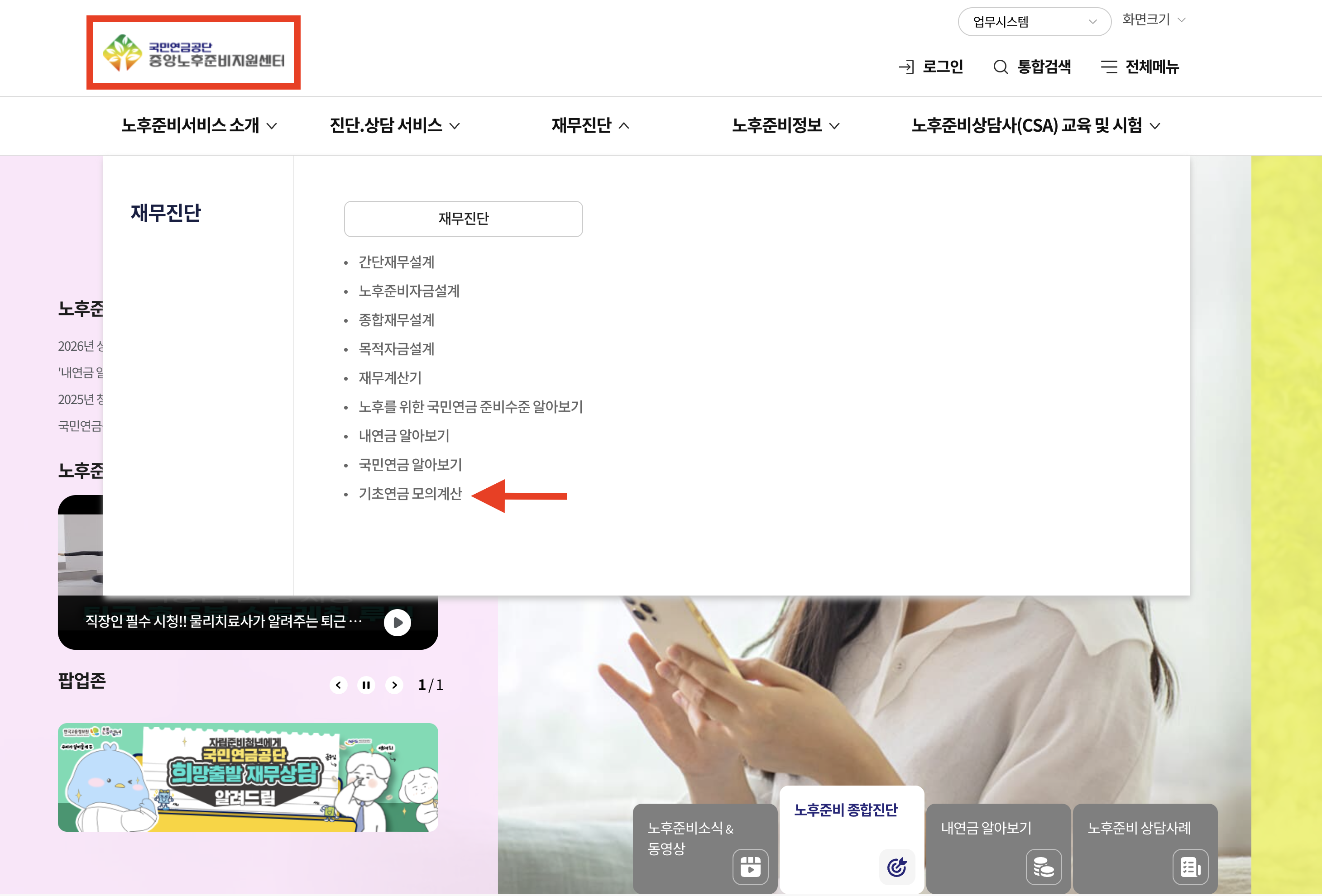The height and width of the screenshot is (896, 1322).
Task: Click the 국민연금공단 중앙노후준비지원센터 logo
Action: [x=193, y=53]
